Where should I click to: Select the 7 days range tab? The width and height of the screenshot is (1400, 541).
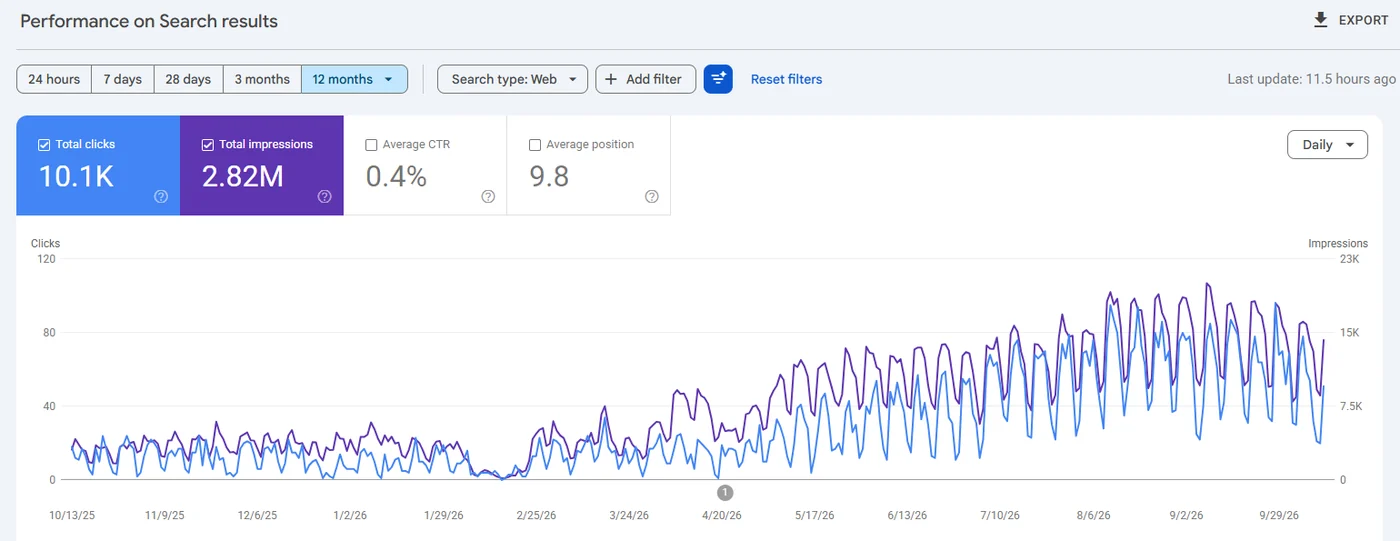(x=123, y=79)
